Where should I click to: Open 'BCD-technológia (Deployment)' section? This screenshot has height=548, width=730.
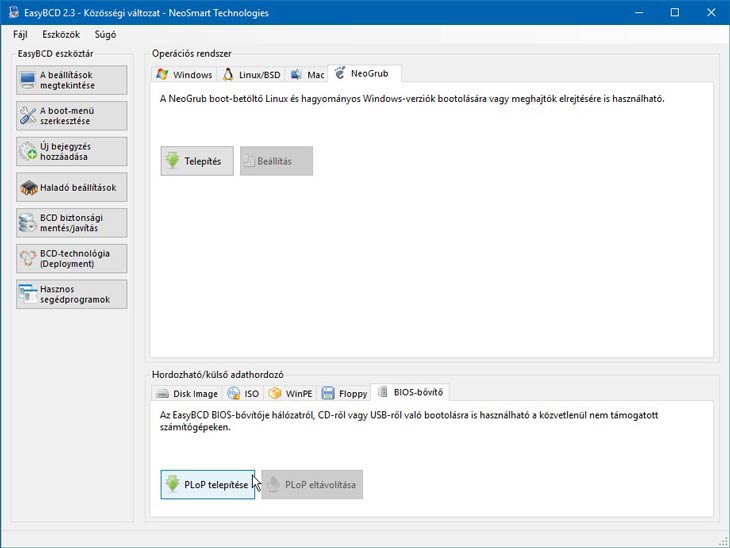tap(72, 258)
